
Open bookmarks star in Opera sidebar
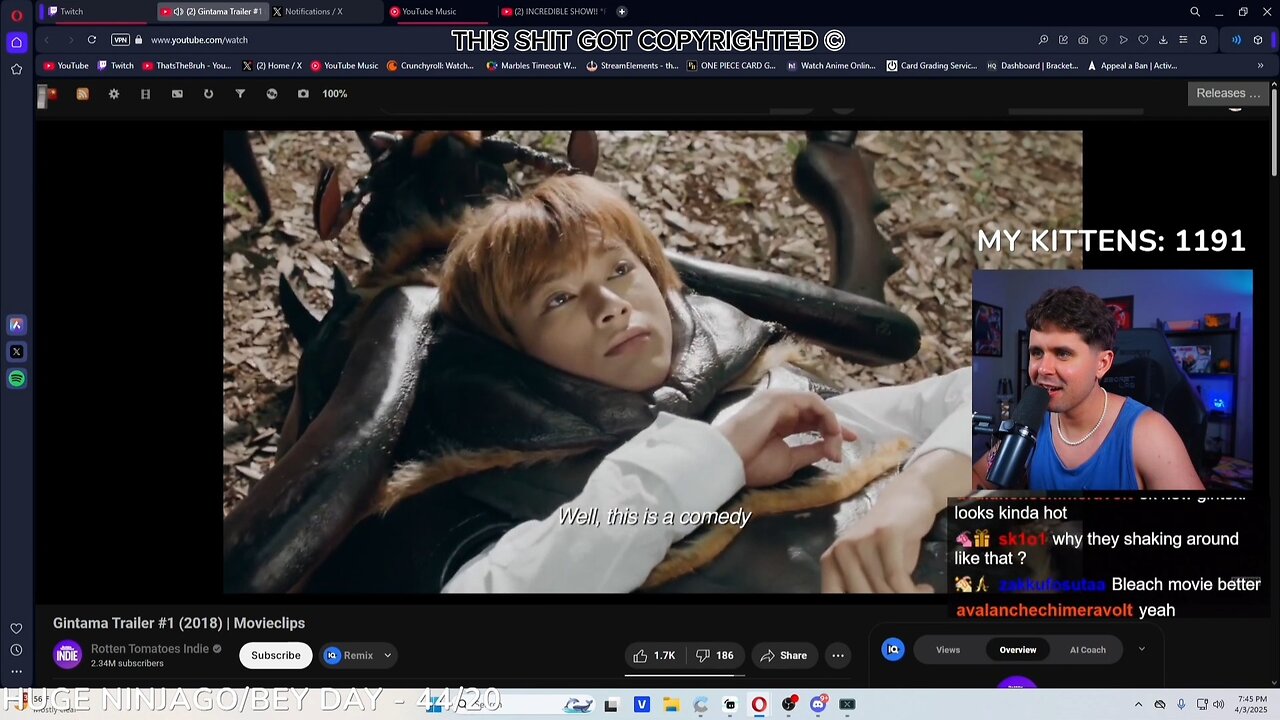pyautogui.click(x=16, y=69)
